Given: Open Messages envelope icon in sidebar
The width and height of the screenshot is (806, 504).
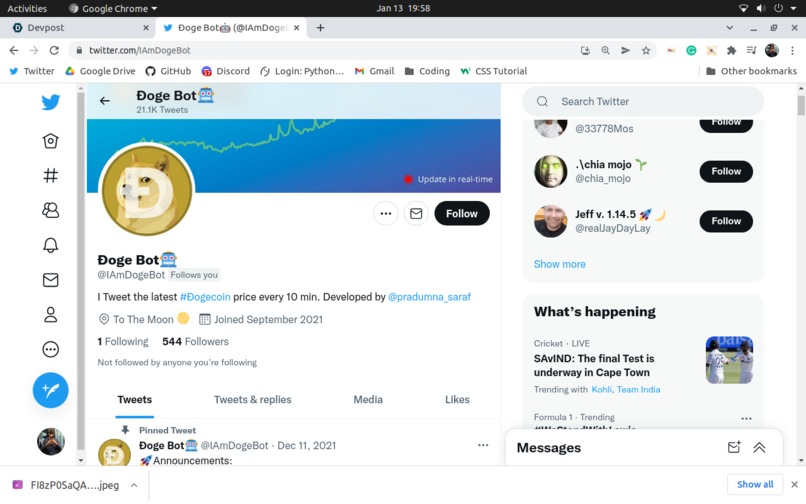Looking at the screenshot, I should point(50,280).
